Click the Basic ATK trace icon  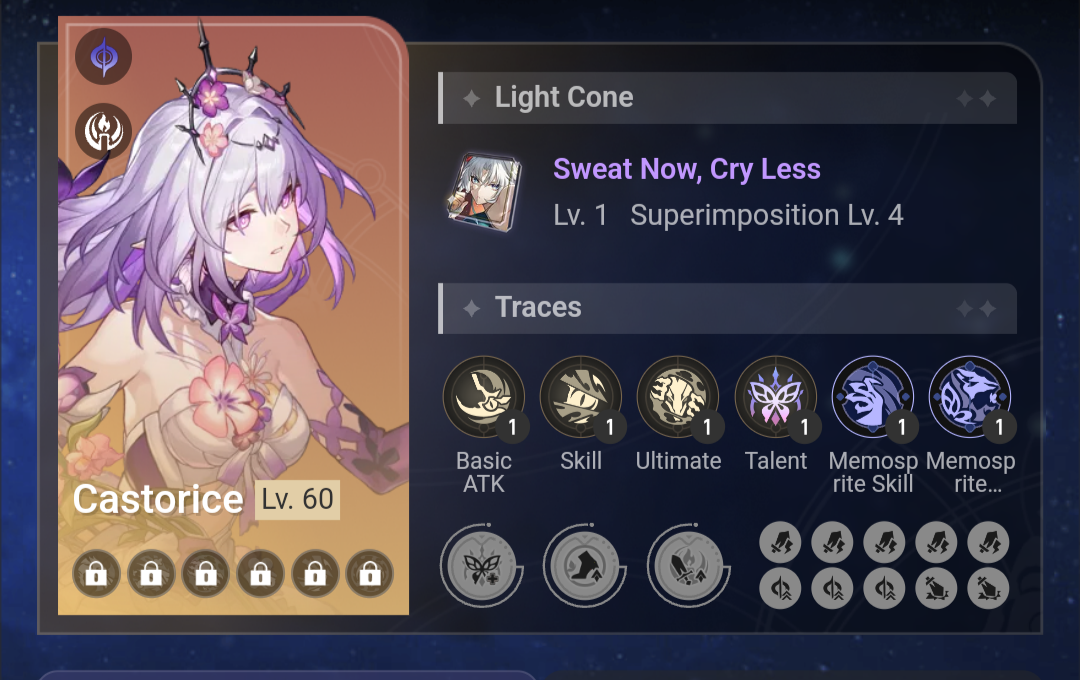[x=484, y=397]
